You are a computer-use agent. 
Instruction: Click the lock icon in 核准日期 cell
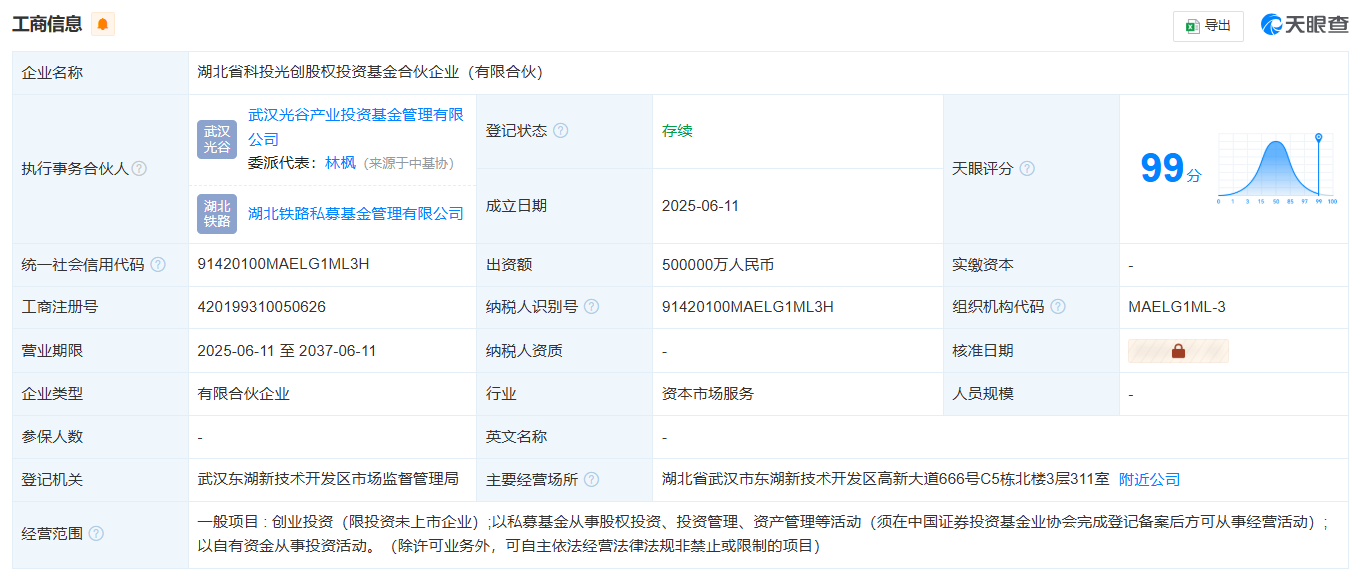(1178, 351)
